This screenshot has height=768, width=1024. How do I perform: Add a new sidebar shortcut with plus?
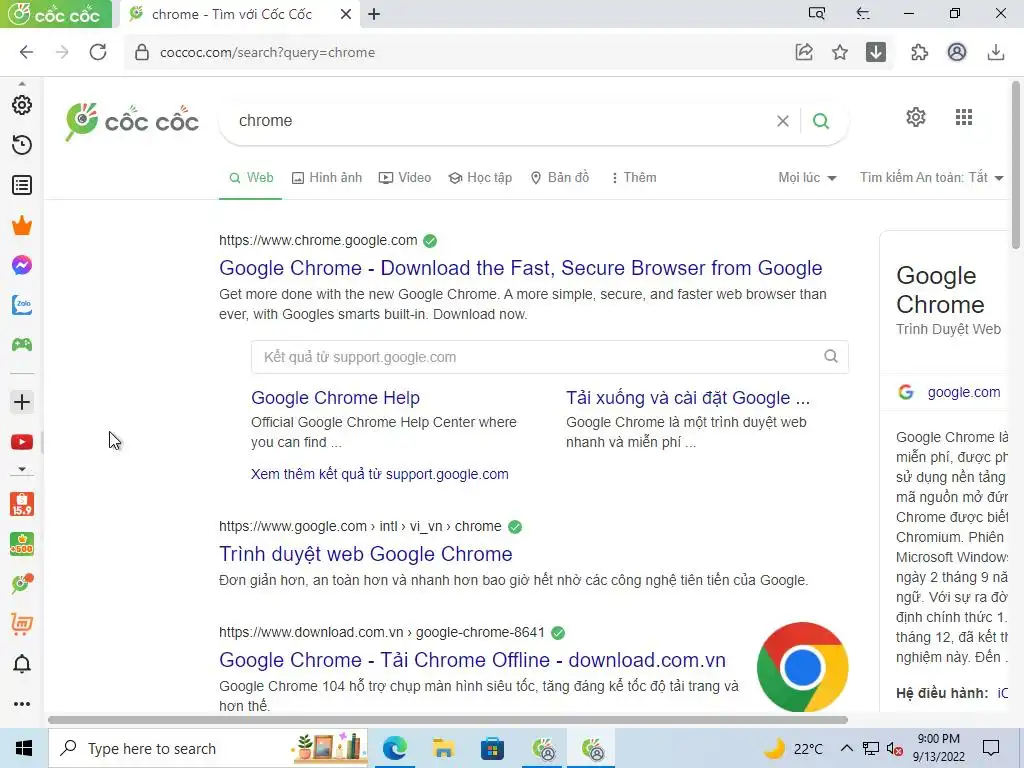22,402
